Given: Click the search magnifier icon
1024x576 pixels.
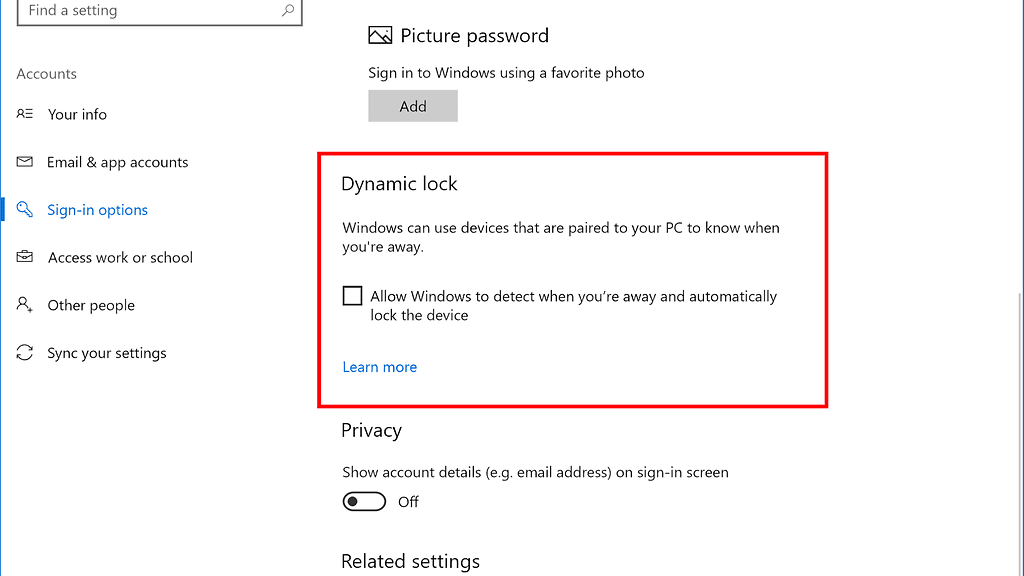Looking at the screenshot, I should 288,11.
